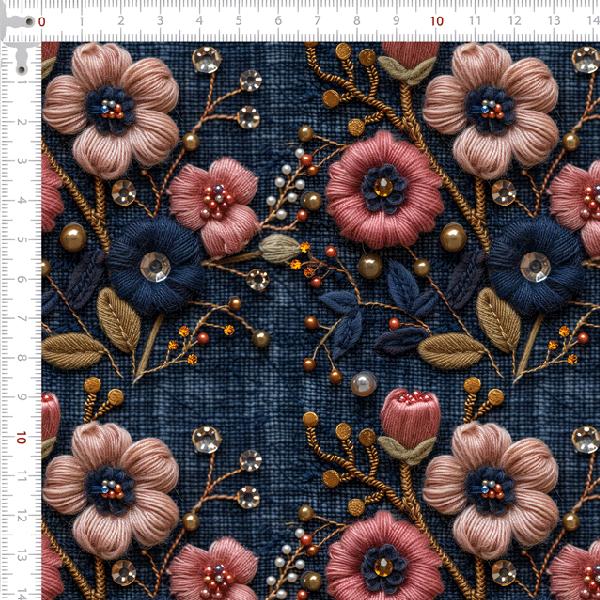Click the red 10 on the horizontal ruler
Screen dimensions: 600x600
[437, 21]
